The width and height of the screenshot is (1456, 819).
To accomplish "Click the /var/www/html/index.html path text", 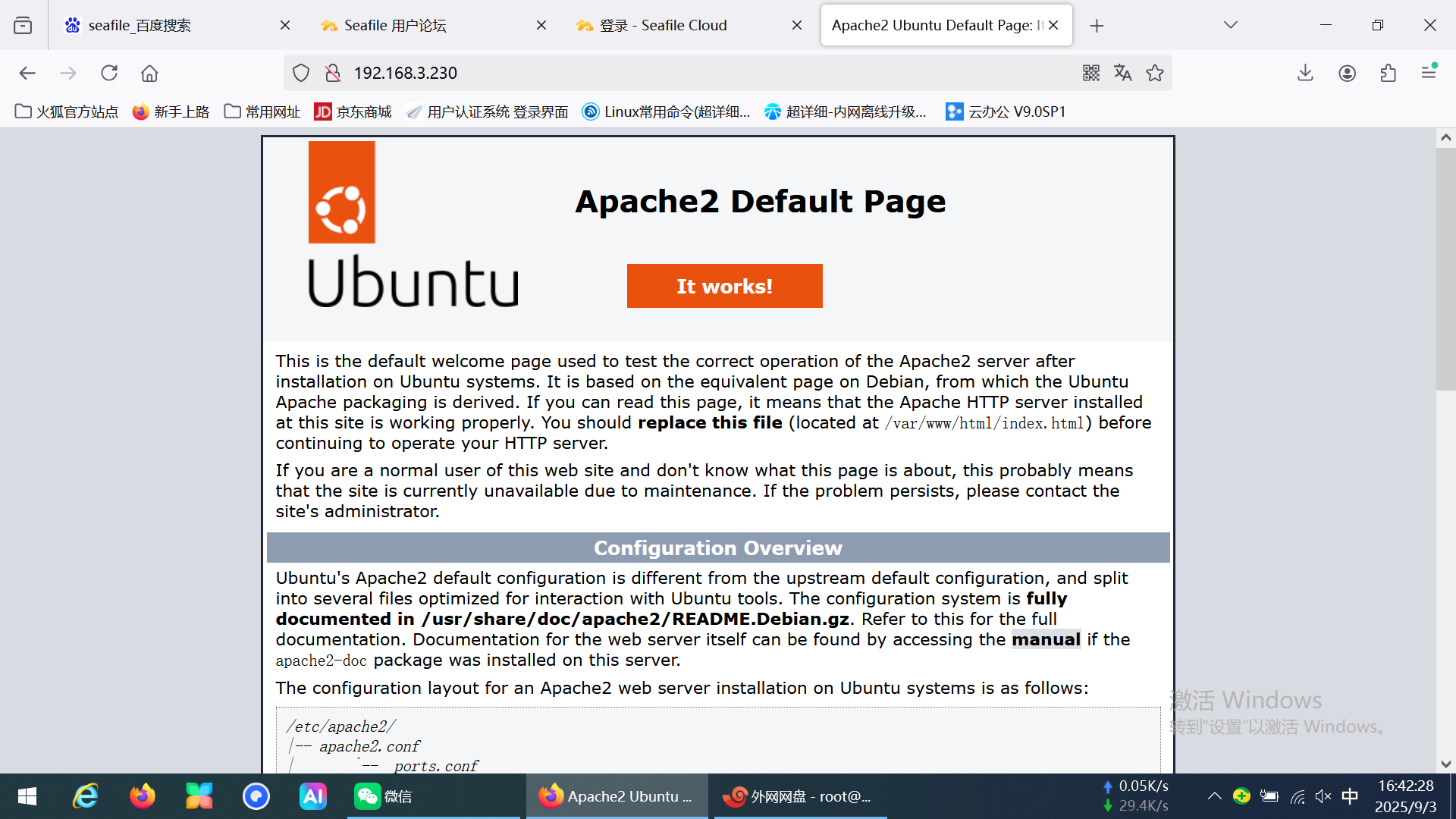I will click(x=984, y=423).
